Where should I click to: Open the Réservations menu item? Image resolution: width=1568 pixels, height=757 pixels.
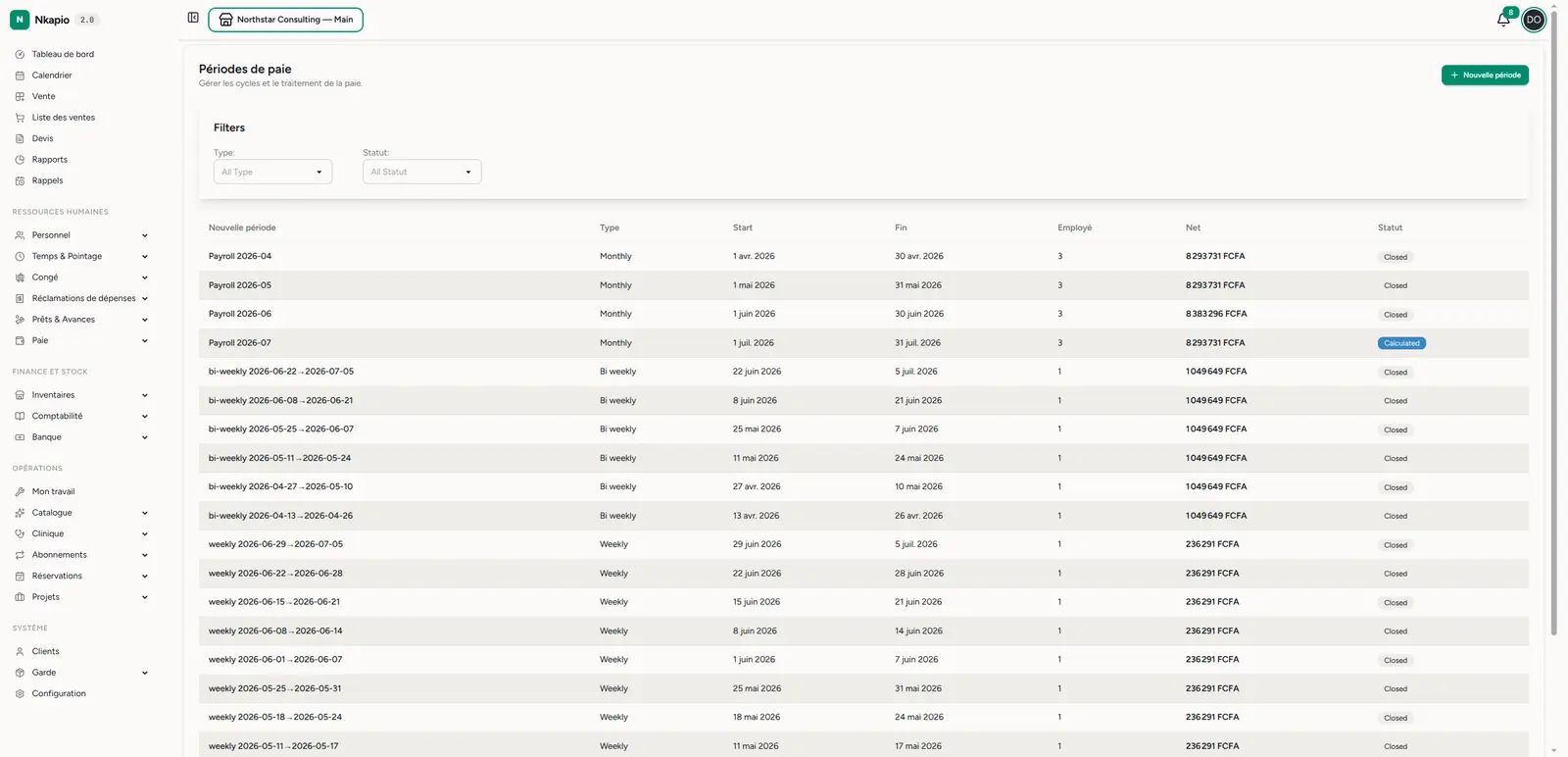81,576
